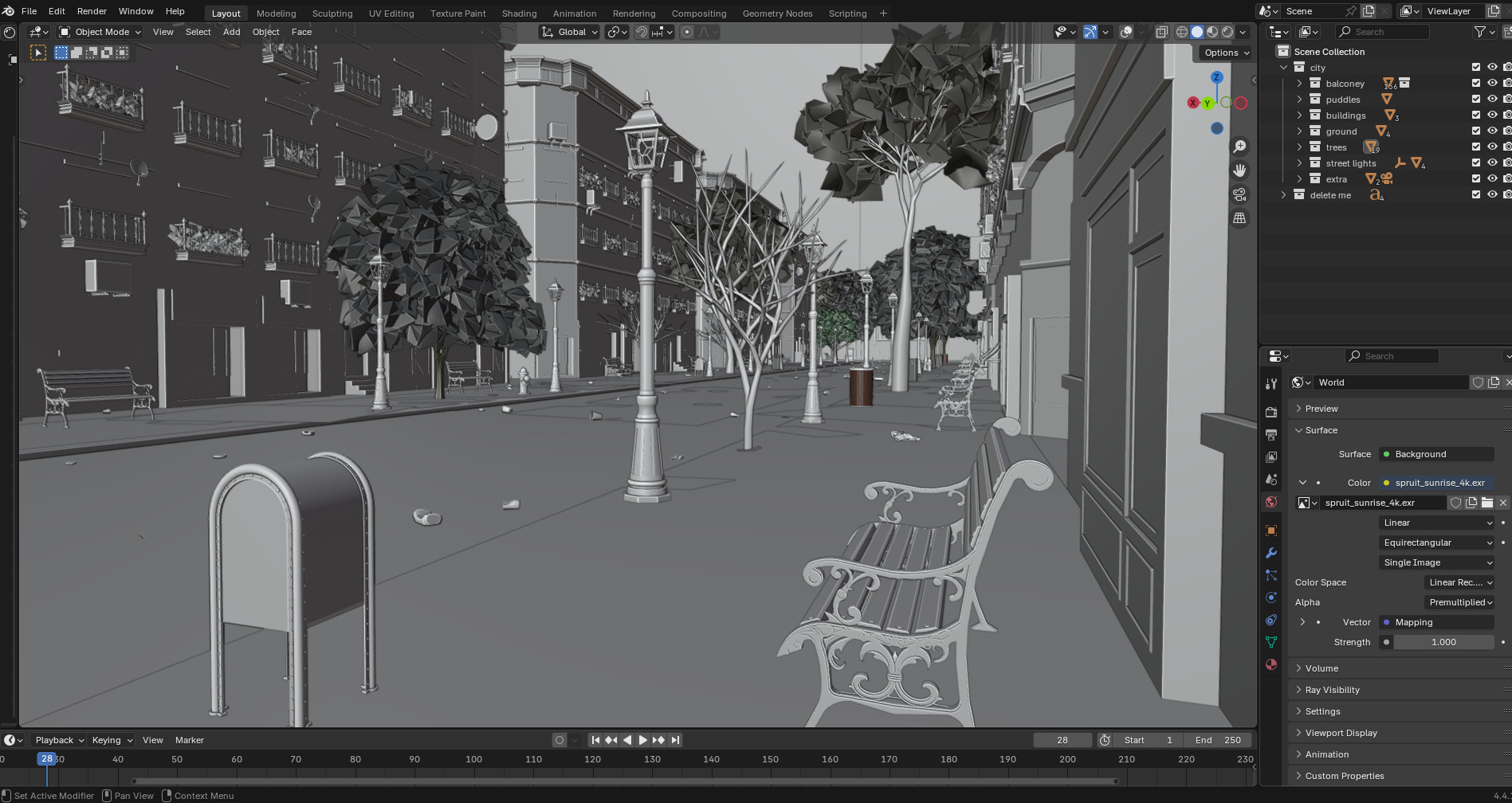Jump to the timeline end frame
1512x803 pixels.
click(675, 740)
